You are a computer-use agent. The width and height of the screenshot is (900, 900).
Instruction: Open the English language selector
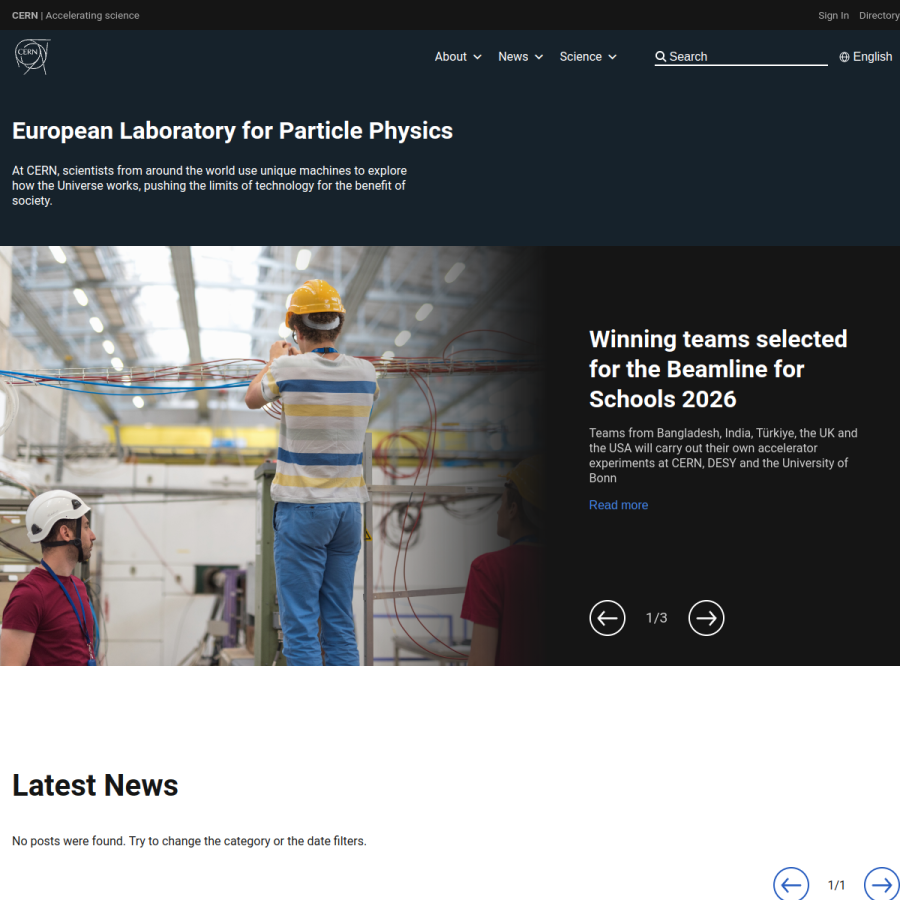[866, 57]
